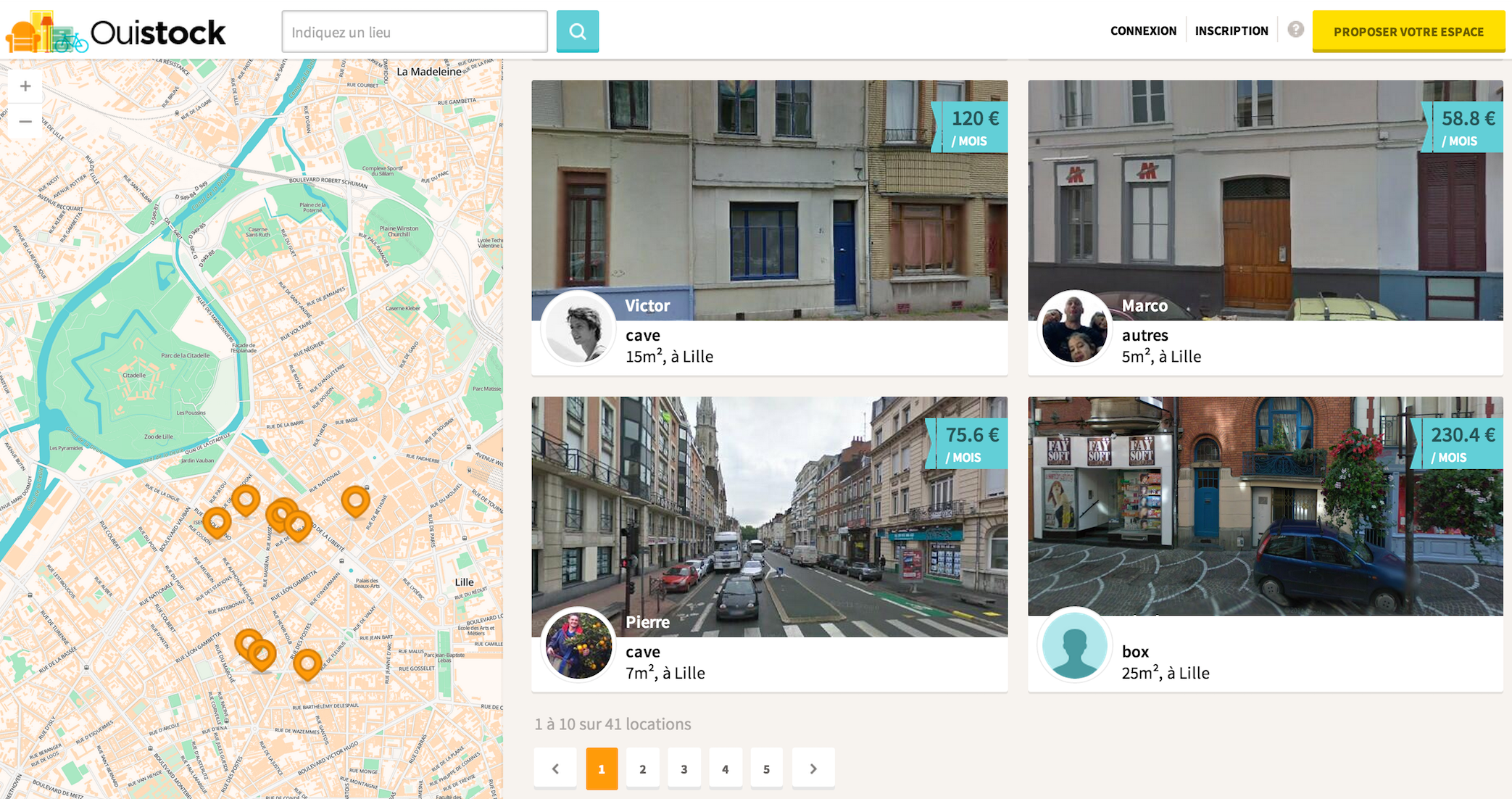Open the Connexion link
Viewport: 1512px width, 799px height.
pos(1143,30)
